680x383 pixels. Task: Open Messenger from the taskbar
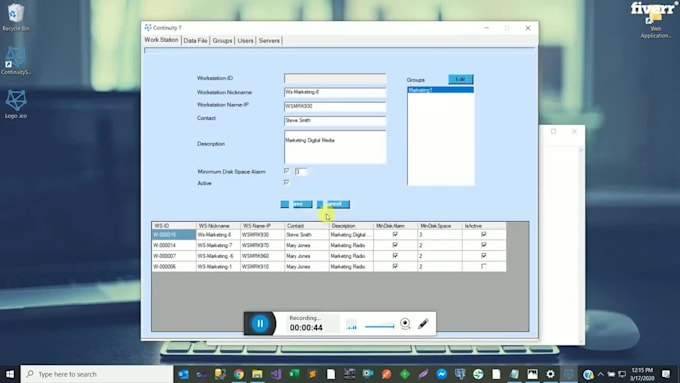pyautogui.click(x=441, y=374)
